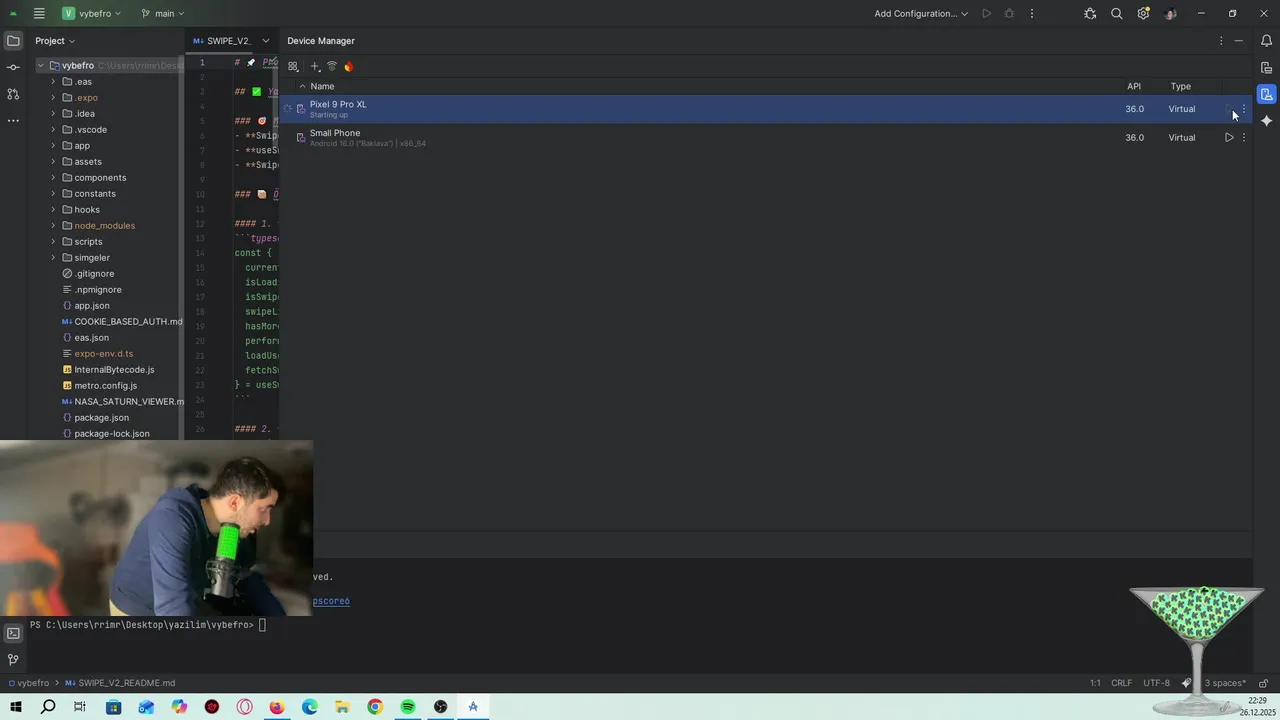Show more tool windows ellipsis
This screenshot has height=720, width=1280.
coord(13,120)
